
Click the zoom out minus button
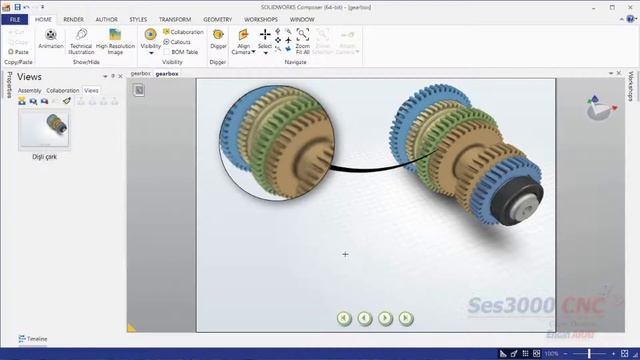pyautogui.click(x=565, y=353)
